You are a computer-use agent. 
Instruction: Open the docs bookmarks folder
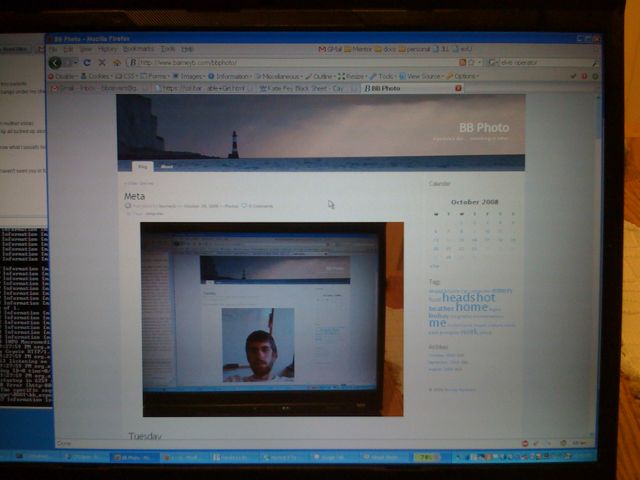pos(386,49)
